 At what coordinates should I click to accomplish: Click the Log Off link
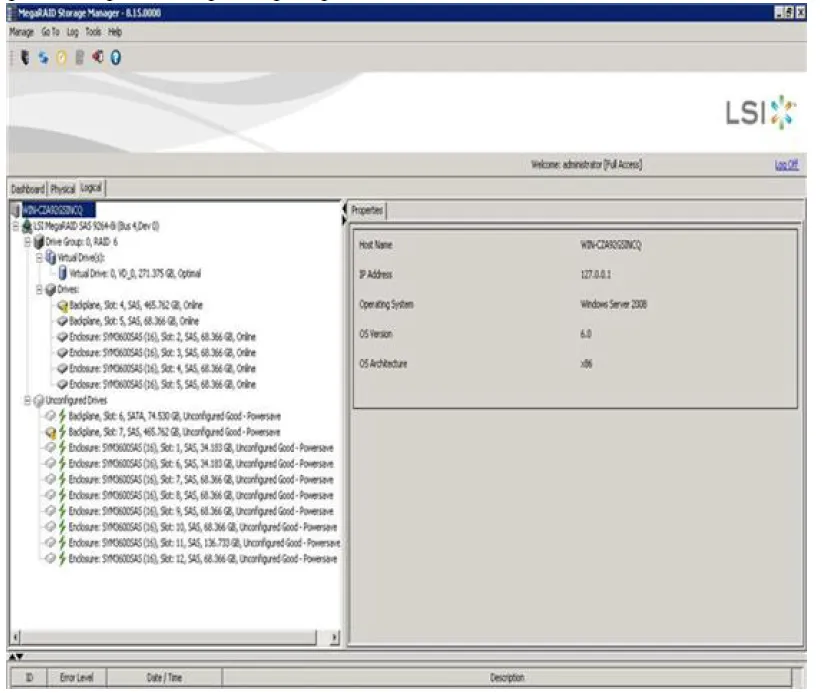[x=787, y=165]
